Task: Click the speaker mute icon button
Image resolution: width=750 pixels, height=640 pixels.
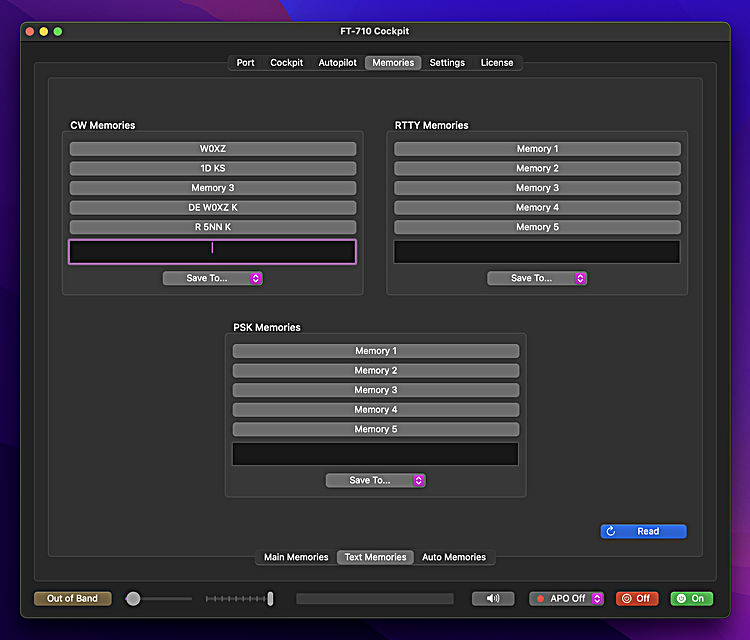Action: point(493,598)
